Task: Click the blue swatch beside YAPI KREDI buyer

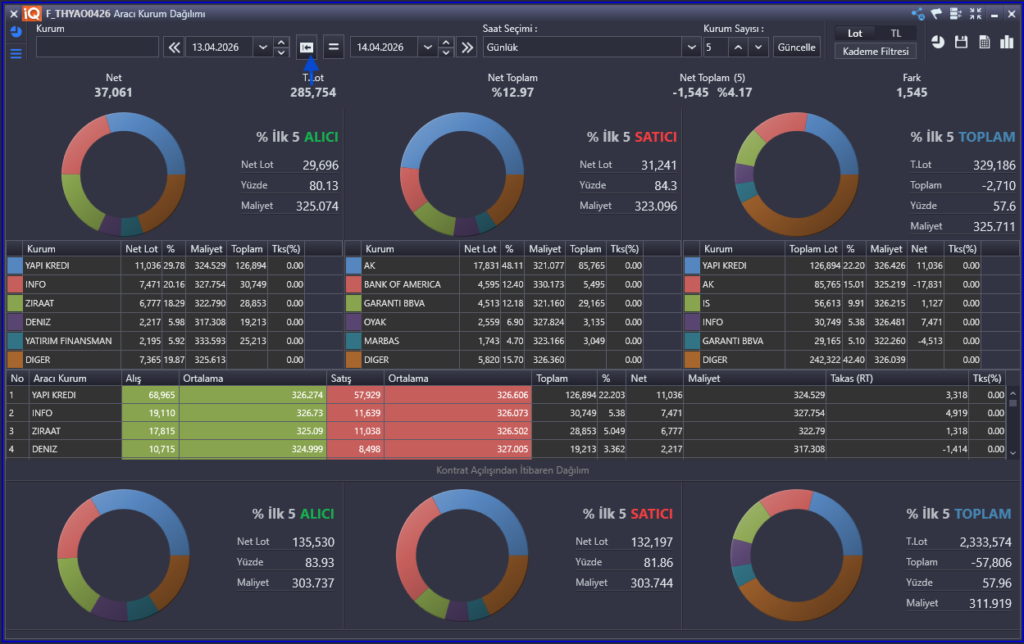Action: 14,266
